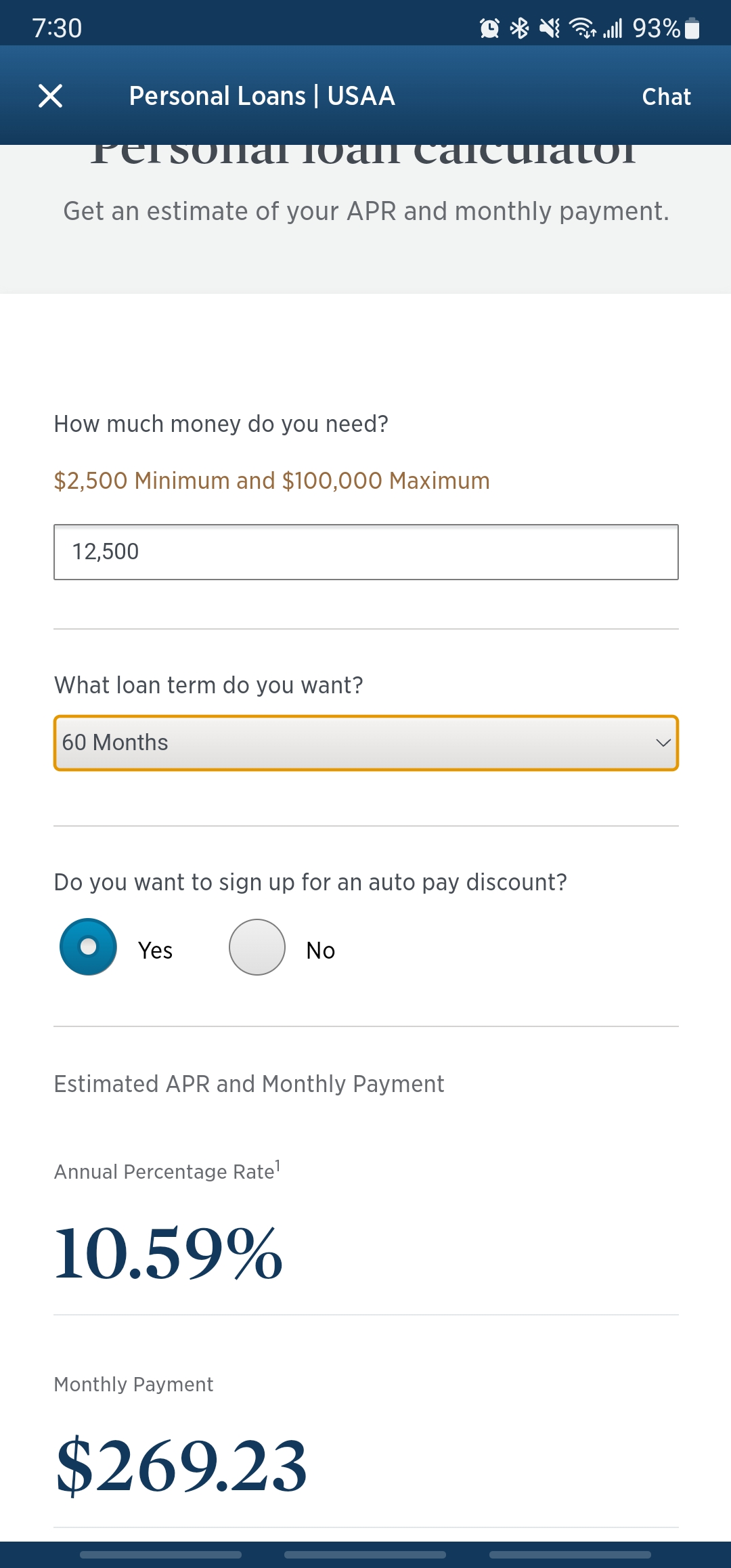Tap the cellular signal bars icon
Image resolution: width=731 pixels, height=1568 pixels.
coord(613,28)
